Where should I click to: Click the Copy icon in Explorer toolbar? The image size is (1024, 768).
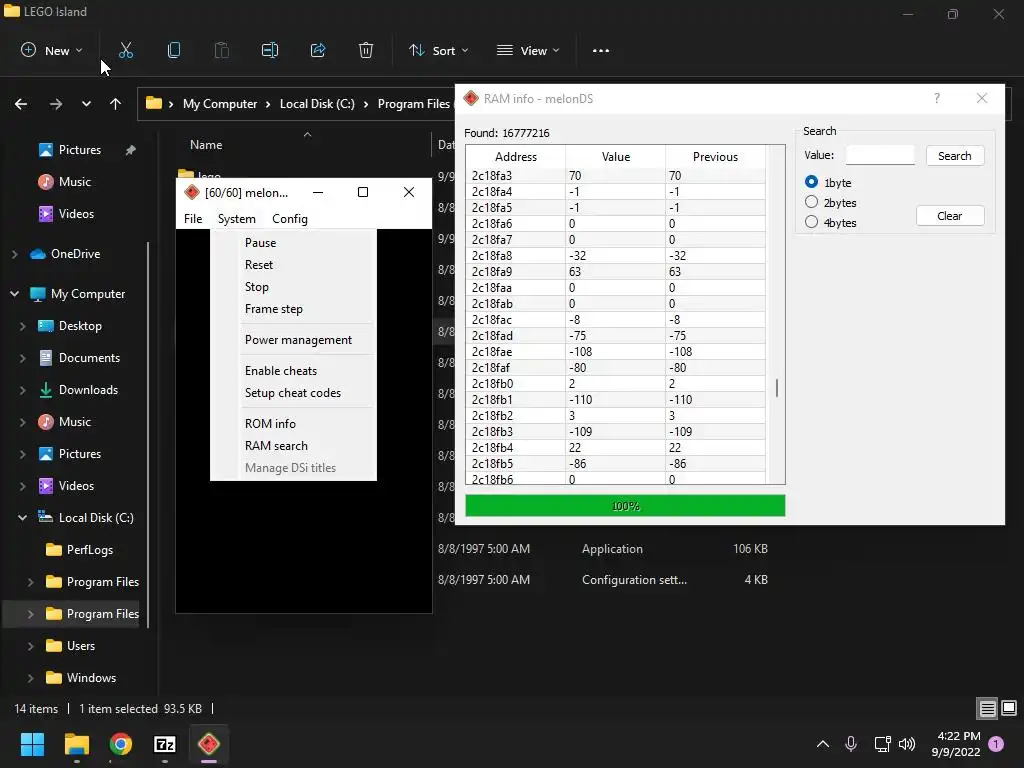(174, 50)
